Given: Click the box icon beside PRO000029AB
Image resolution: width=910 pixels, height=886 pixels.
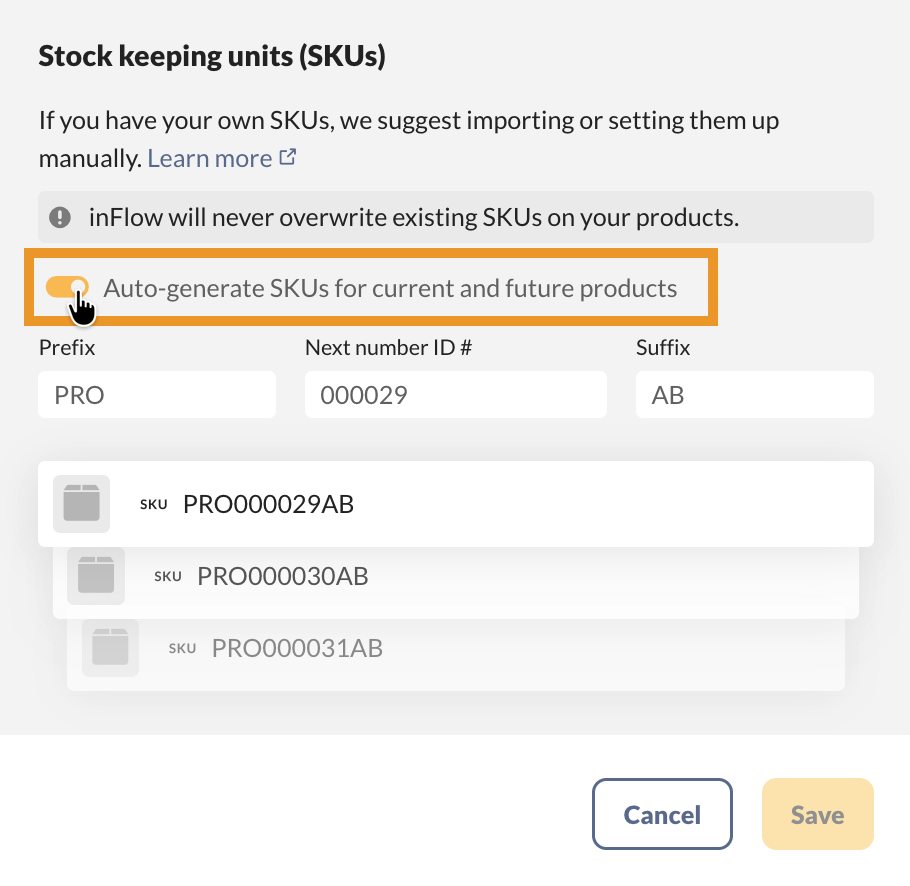Looking at the screenshot, I should [x=81, y=503].
